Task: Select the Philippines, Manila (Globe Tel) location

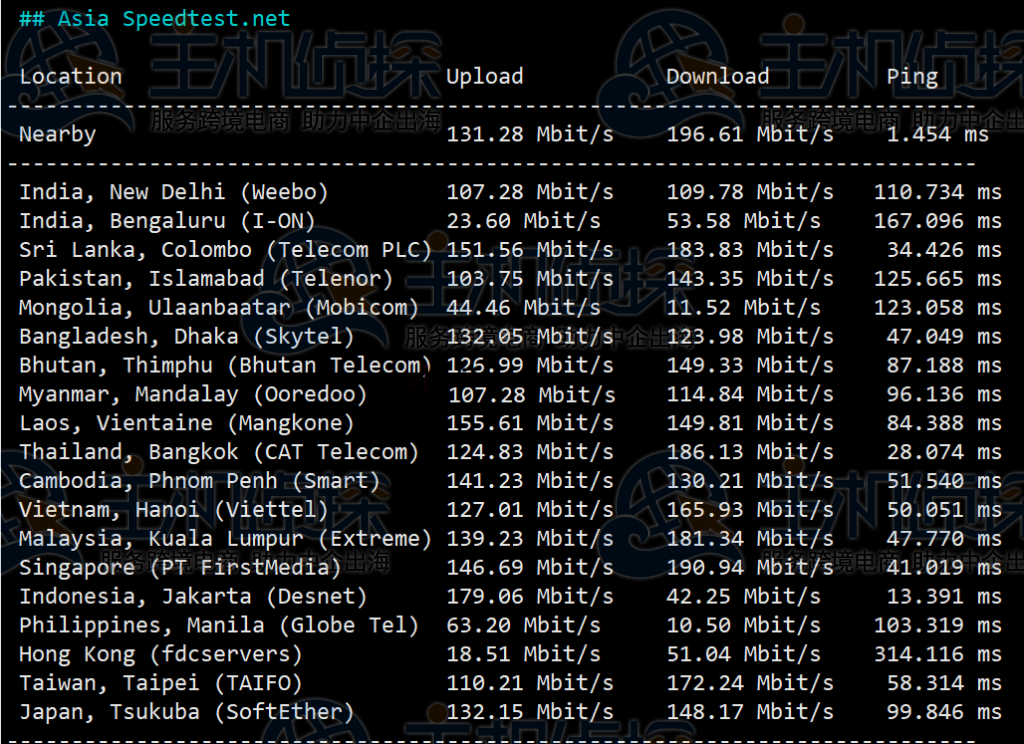Action: coord(219,626)
